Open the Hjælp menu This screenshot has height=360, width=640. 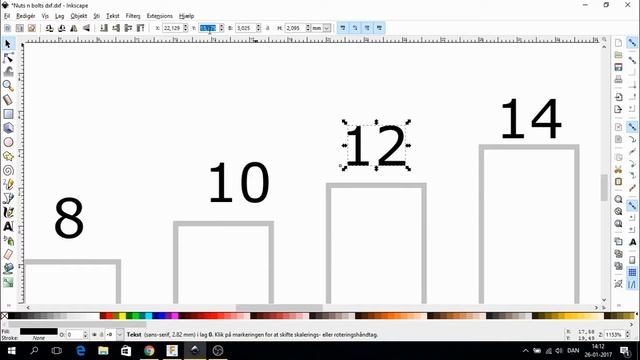pos(187,16)
